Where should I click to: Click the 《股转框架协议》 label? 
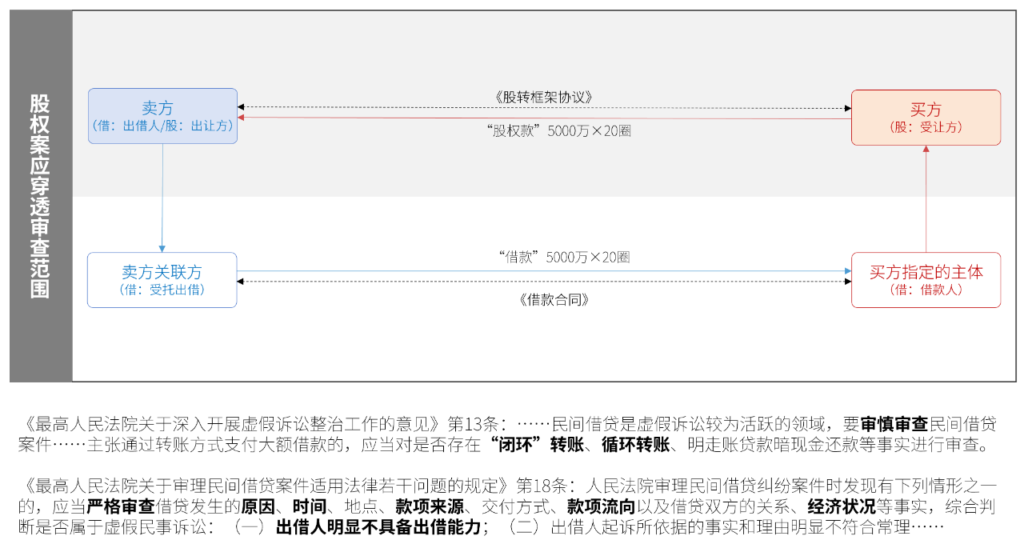tap(544, 96)
